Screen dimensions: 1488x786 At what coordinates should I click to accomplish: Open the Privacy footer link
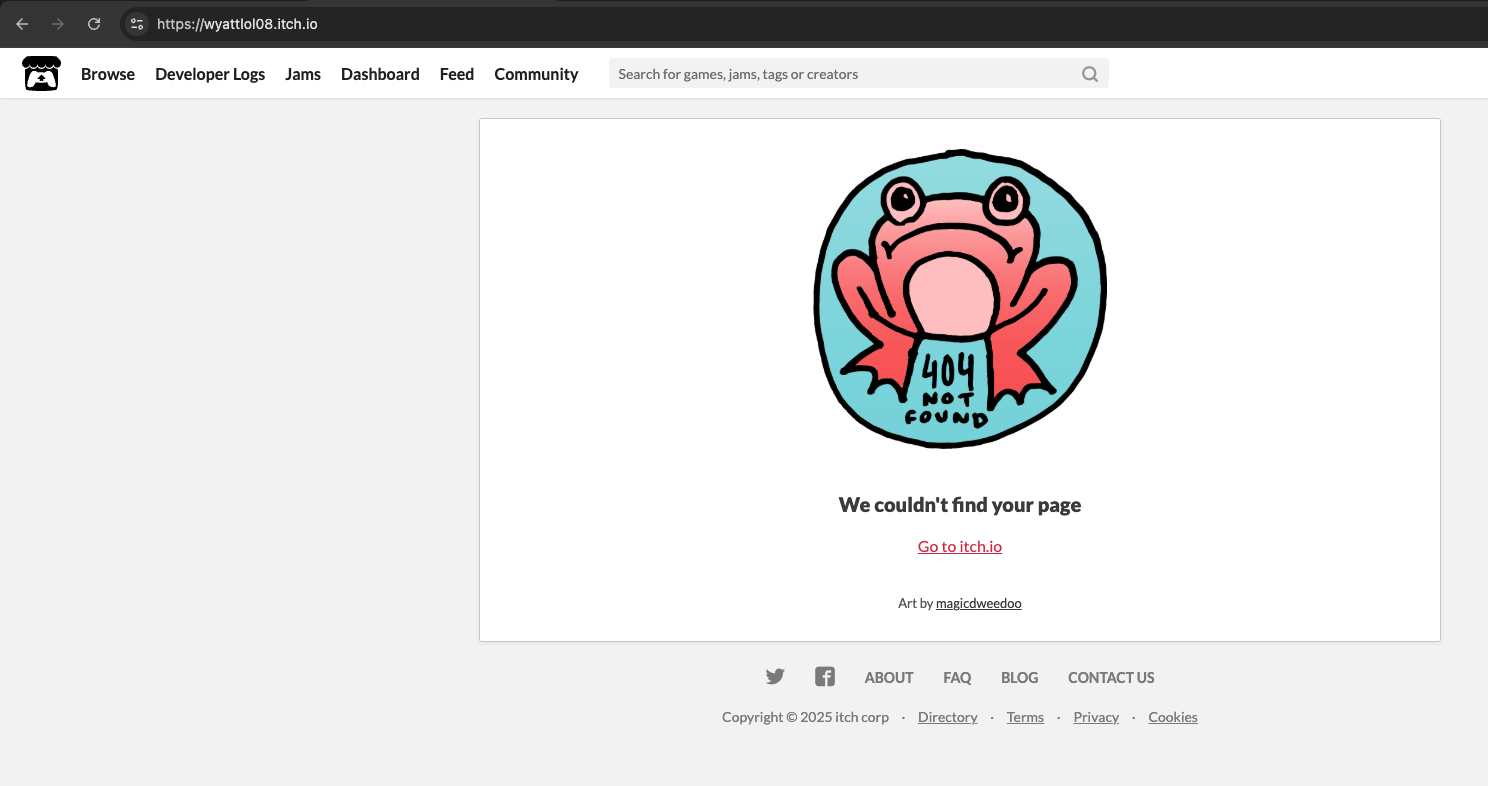(1096, 717)
